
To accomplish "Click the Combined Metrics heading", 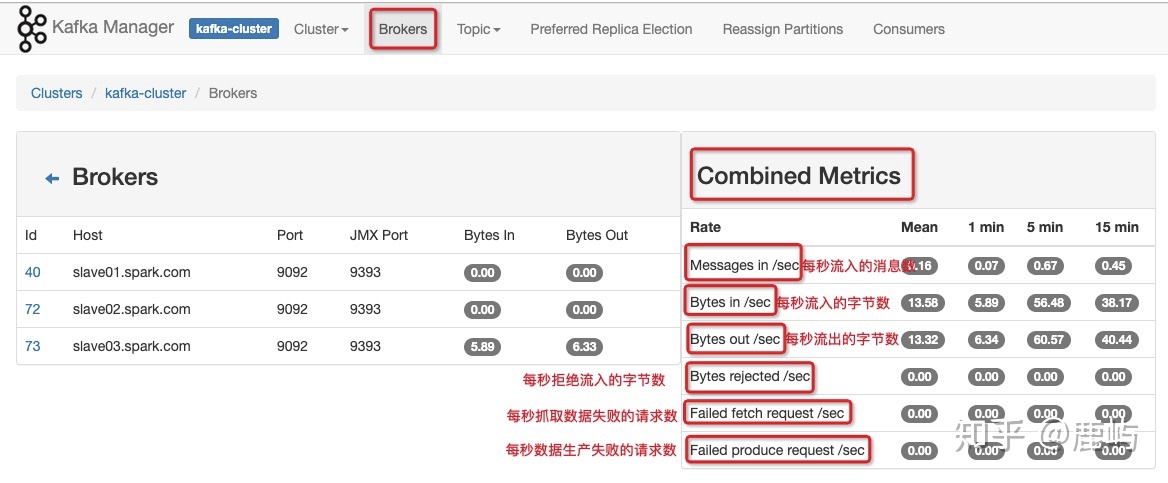I will coord(799,175).
